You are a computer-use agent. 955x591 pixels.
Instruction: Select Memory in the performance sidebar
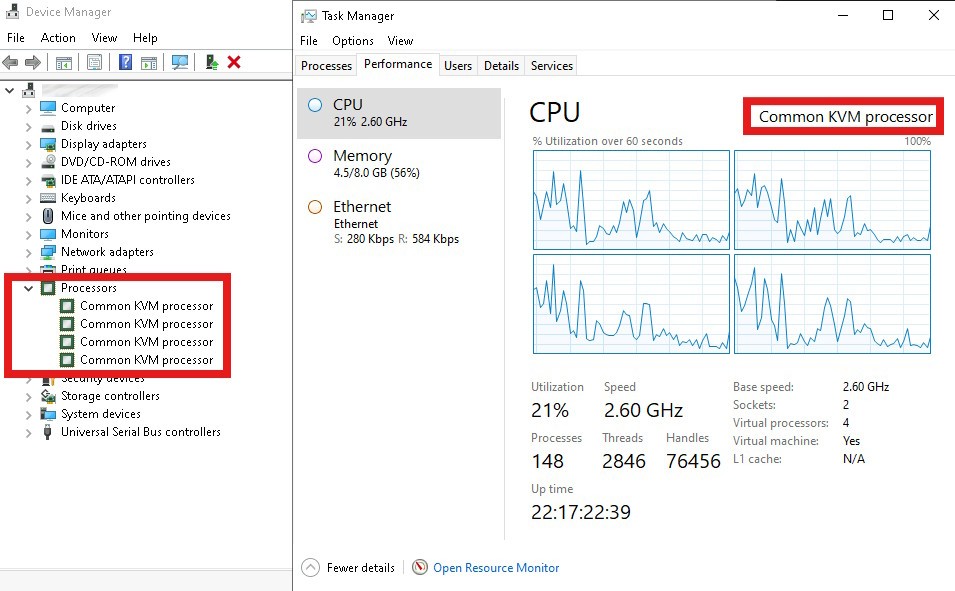[x=362, y=156]
